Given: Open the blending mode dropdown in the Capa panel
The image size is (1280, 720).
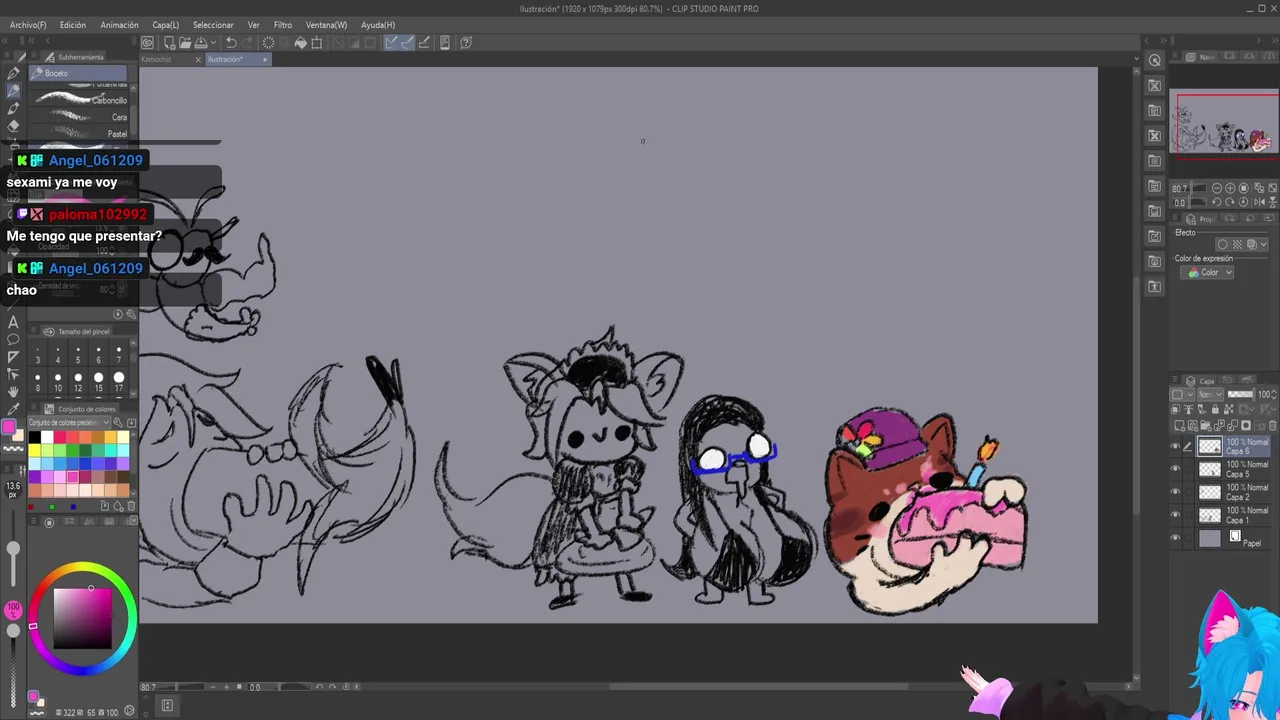Looking at the screenshot, I should 1211,394.
